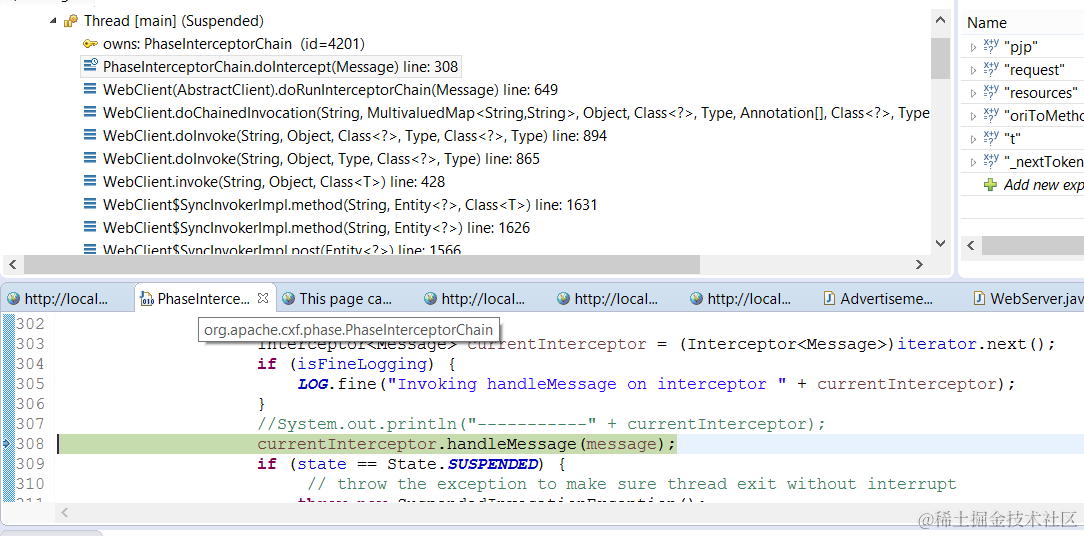Expand the "oriToMetho" expression
Screen dimensions: 1084x536
tap(973, 115)
